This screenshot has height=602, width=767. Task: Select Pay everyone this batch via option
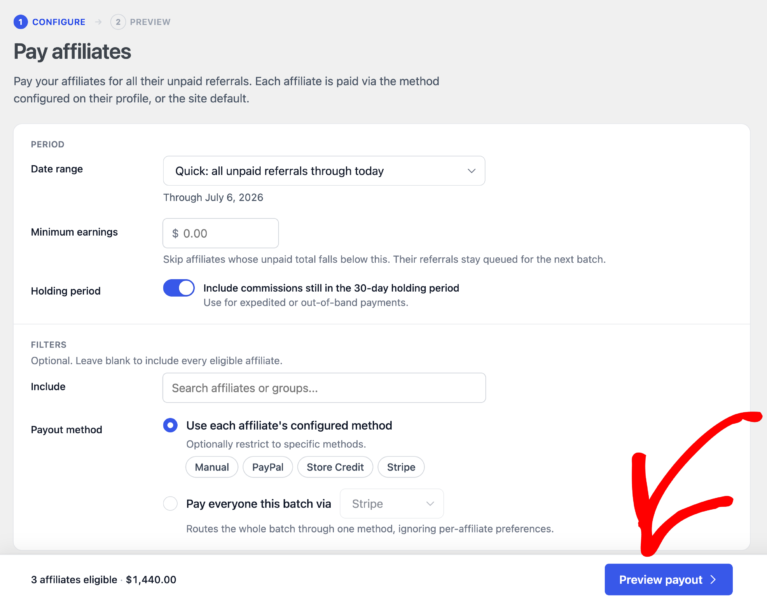coord(170,503)
